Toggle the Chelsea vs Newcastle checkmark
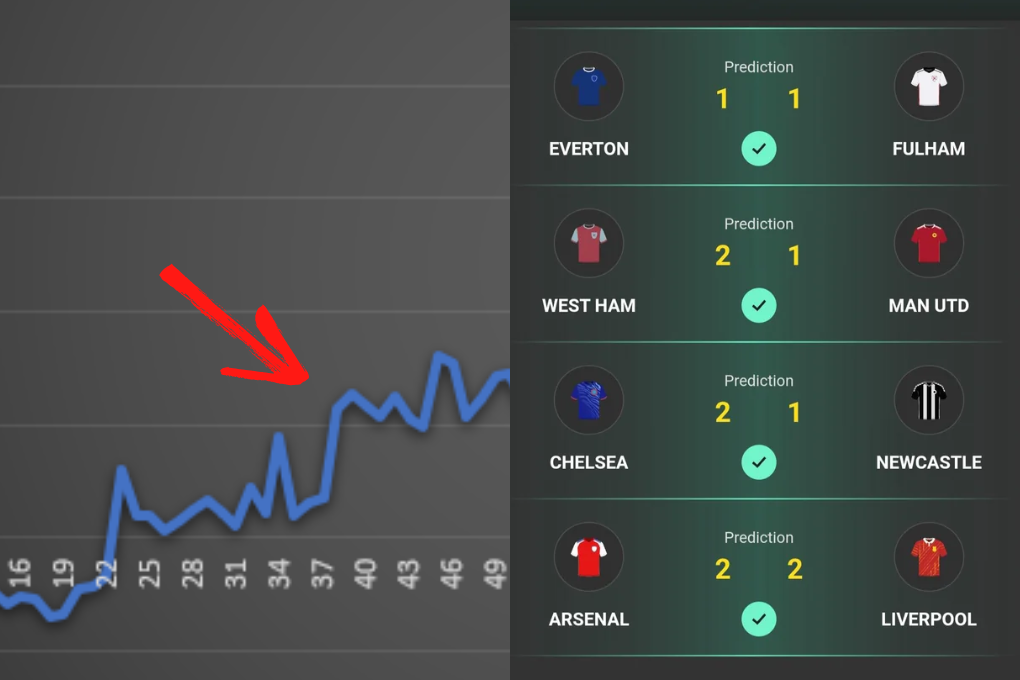The height and width of the screenshot is (680, 1020). (759, 463)
